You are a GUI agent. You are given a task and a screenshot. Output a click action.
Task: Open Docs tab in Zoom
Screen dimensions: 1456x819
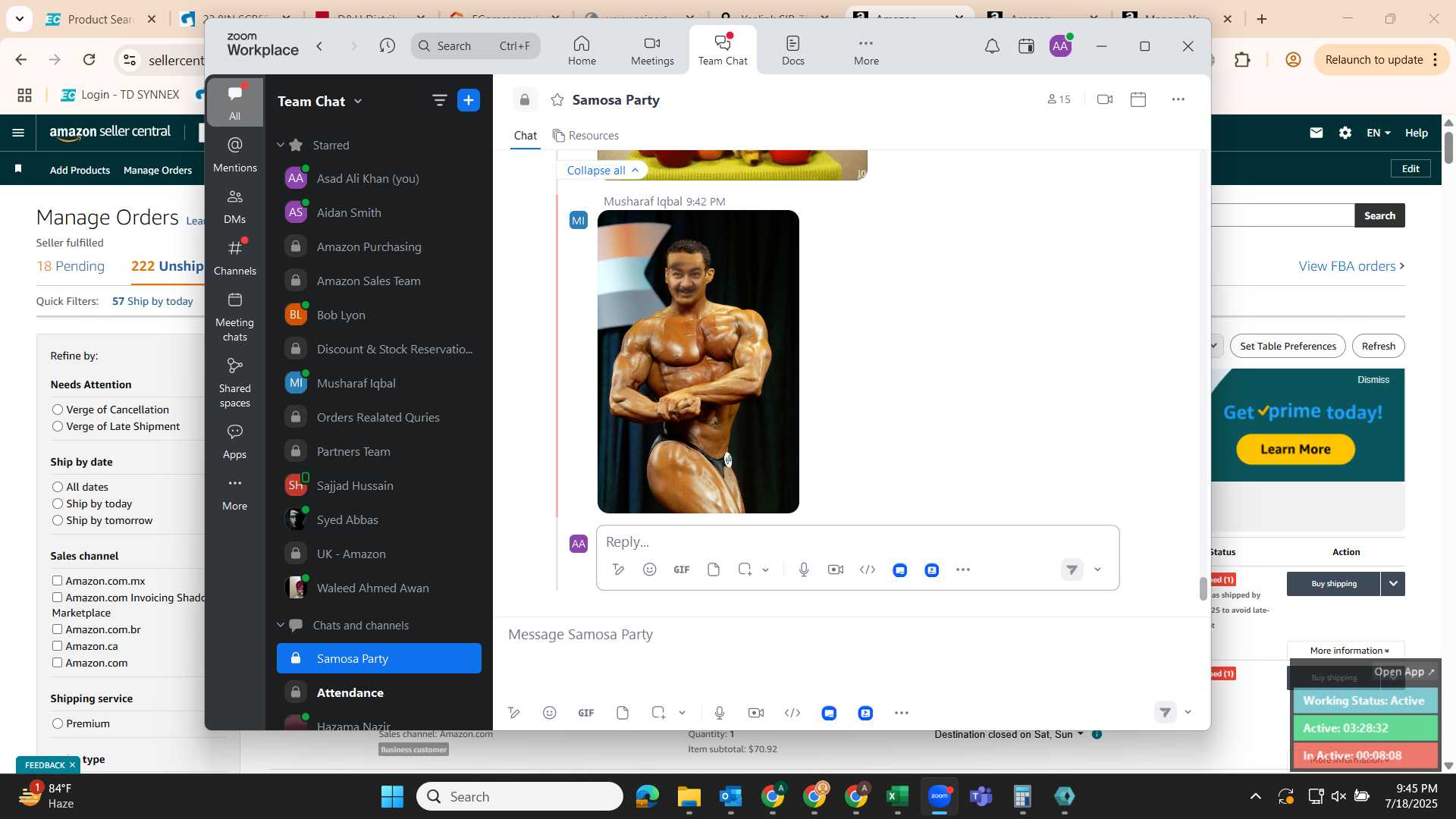point(792,50)
